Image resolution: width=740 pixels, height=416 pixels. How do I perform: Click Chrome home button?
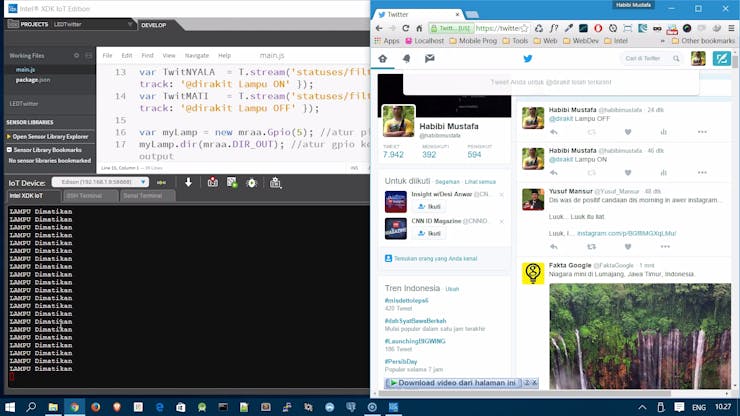coord(419,28)
